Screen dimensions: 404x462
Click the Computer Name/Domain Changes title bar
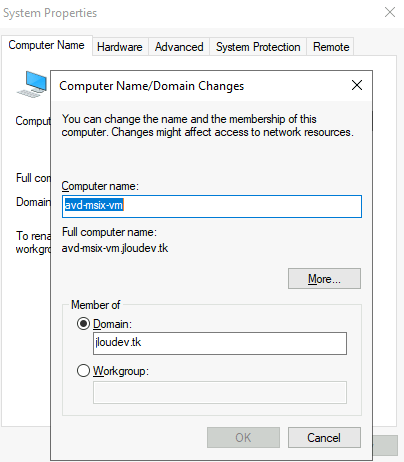point(200,86)
